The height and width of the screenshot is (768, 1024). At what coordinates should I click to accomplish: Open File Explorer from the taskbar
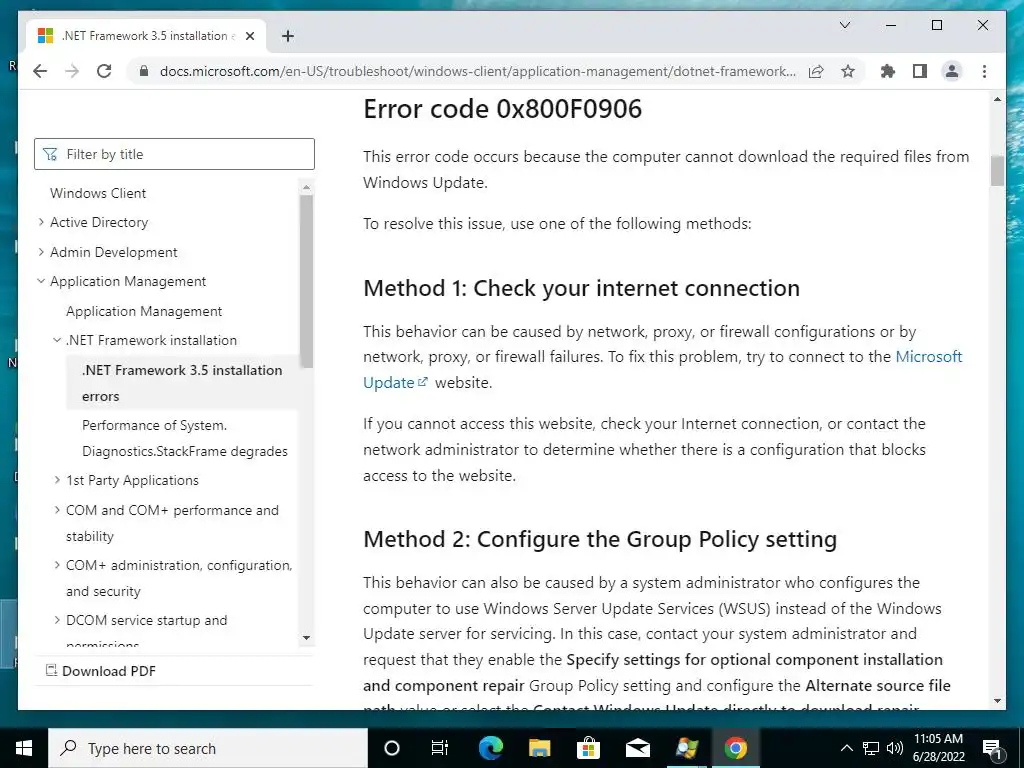539,748
